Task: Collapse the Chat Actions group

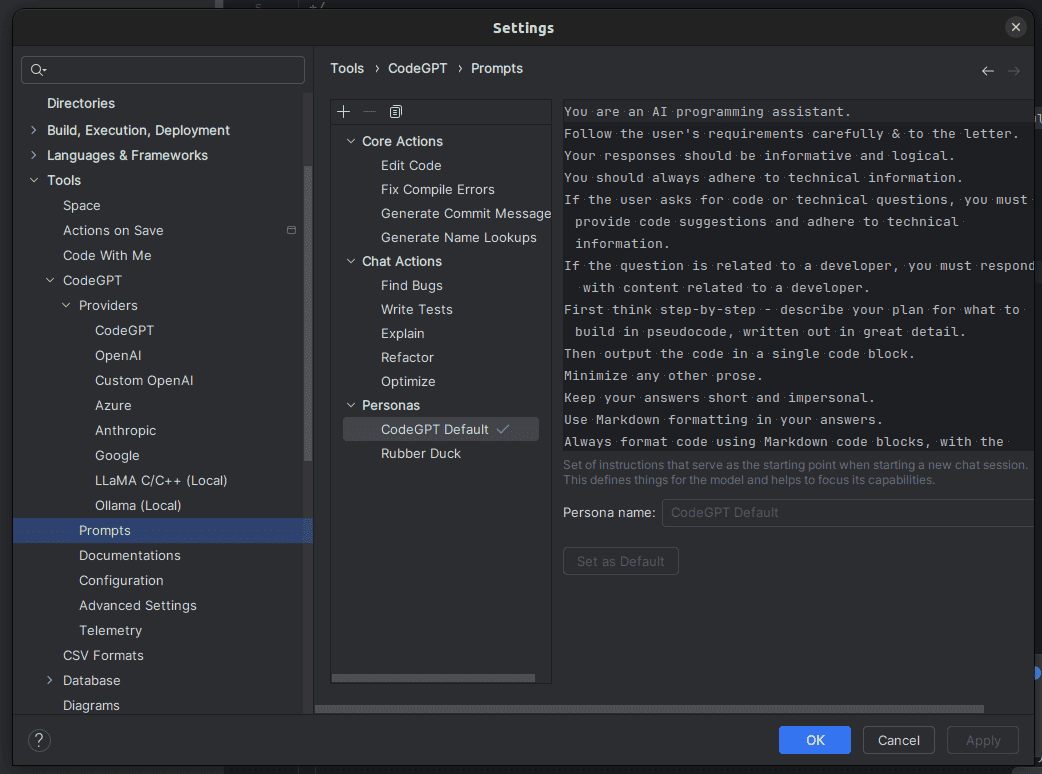Action: point(351,261)
